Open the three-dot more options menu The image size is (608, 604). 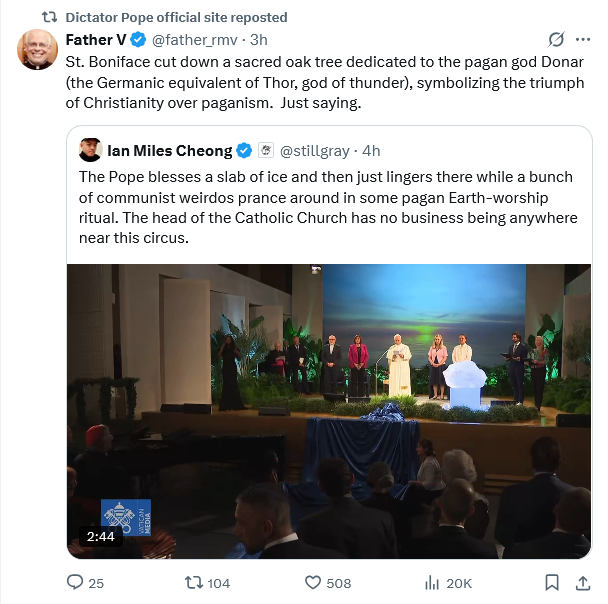coord(583,40)
